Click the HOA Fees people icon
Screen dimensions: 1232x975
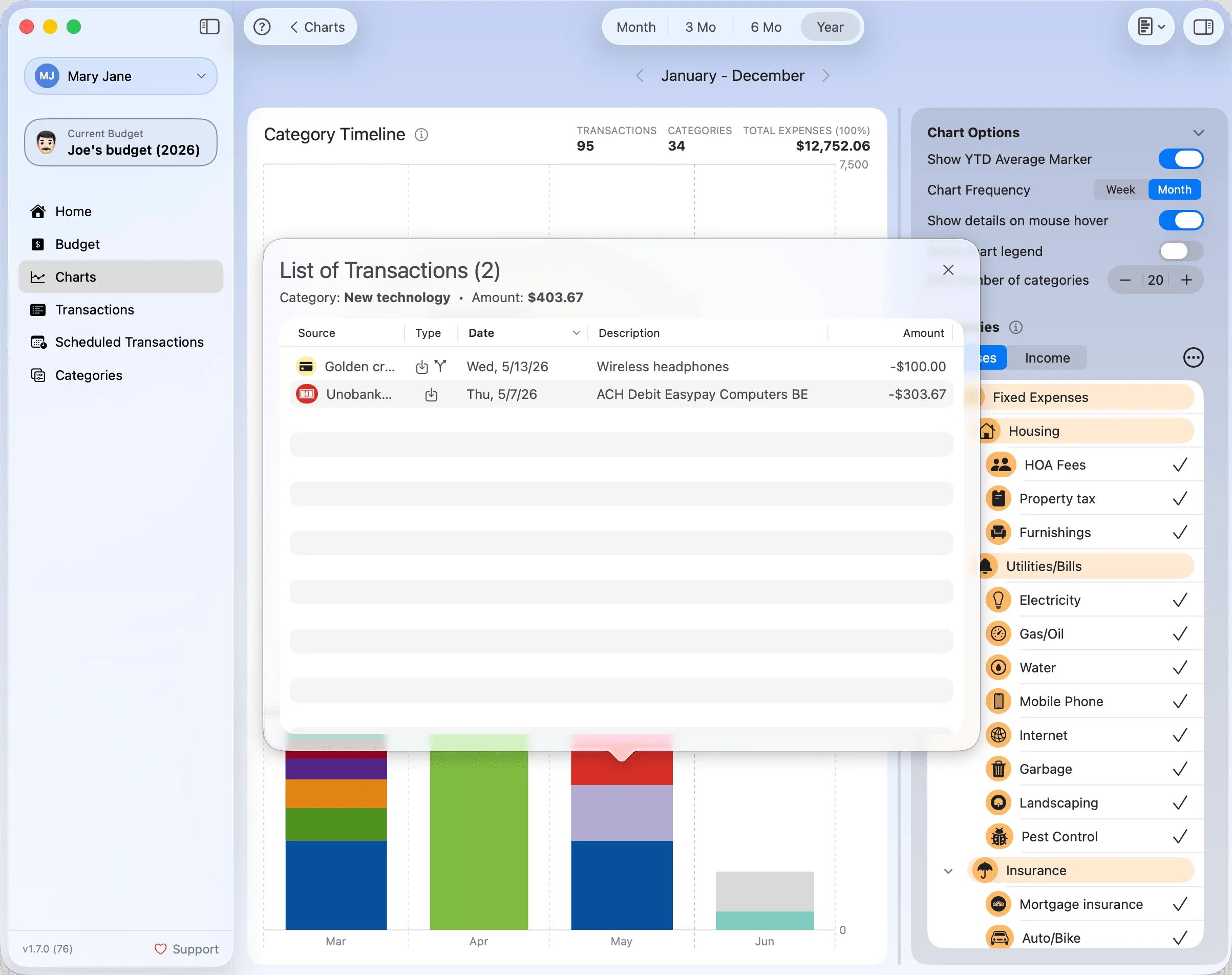coord(1001,464)
